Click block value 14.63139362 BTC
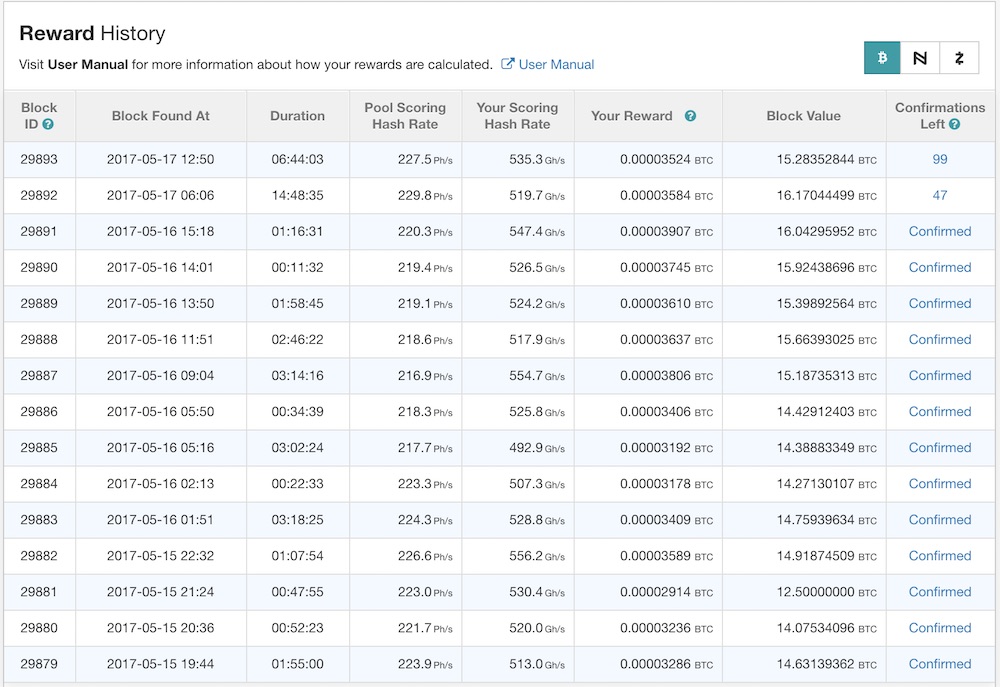1000x687 pixels. 827,664
